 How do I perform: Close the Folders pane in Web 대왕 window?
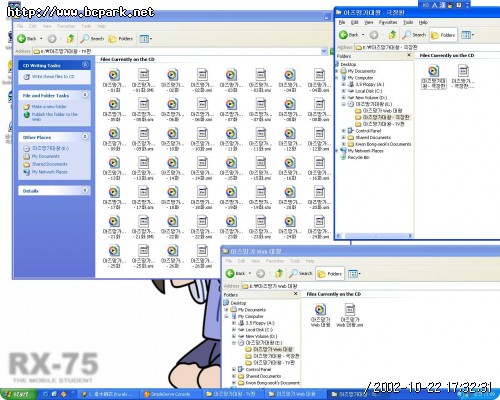point(295,294)
